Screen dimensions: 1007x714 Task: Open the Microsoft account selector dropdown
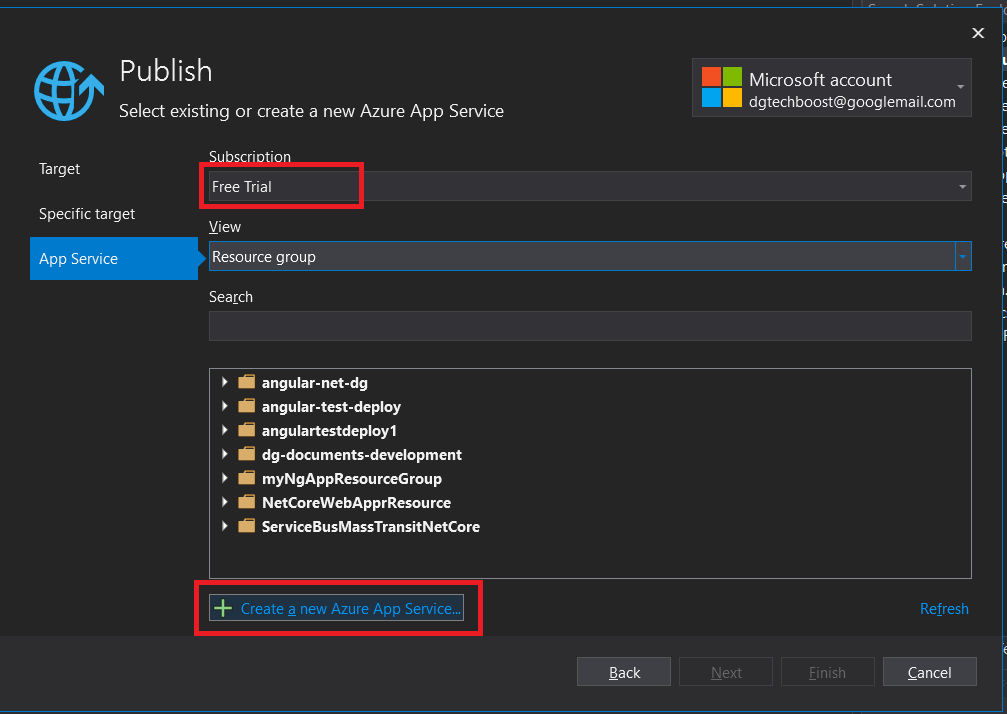pyautogui.click(x=960, y=88)
